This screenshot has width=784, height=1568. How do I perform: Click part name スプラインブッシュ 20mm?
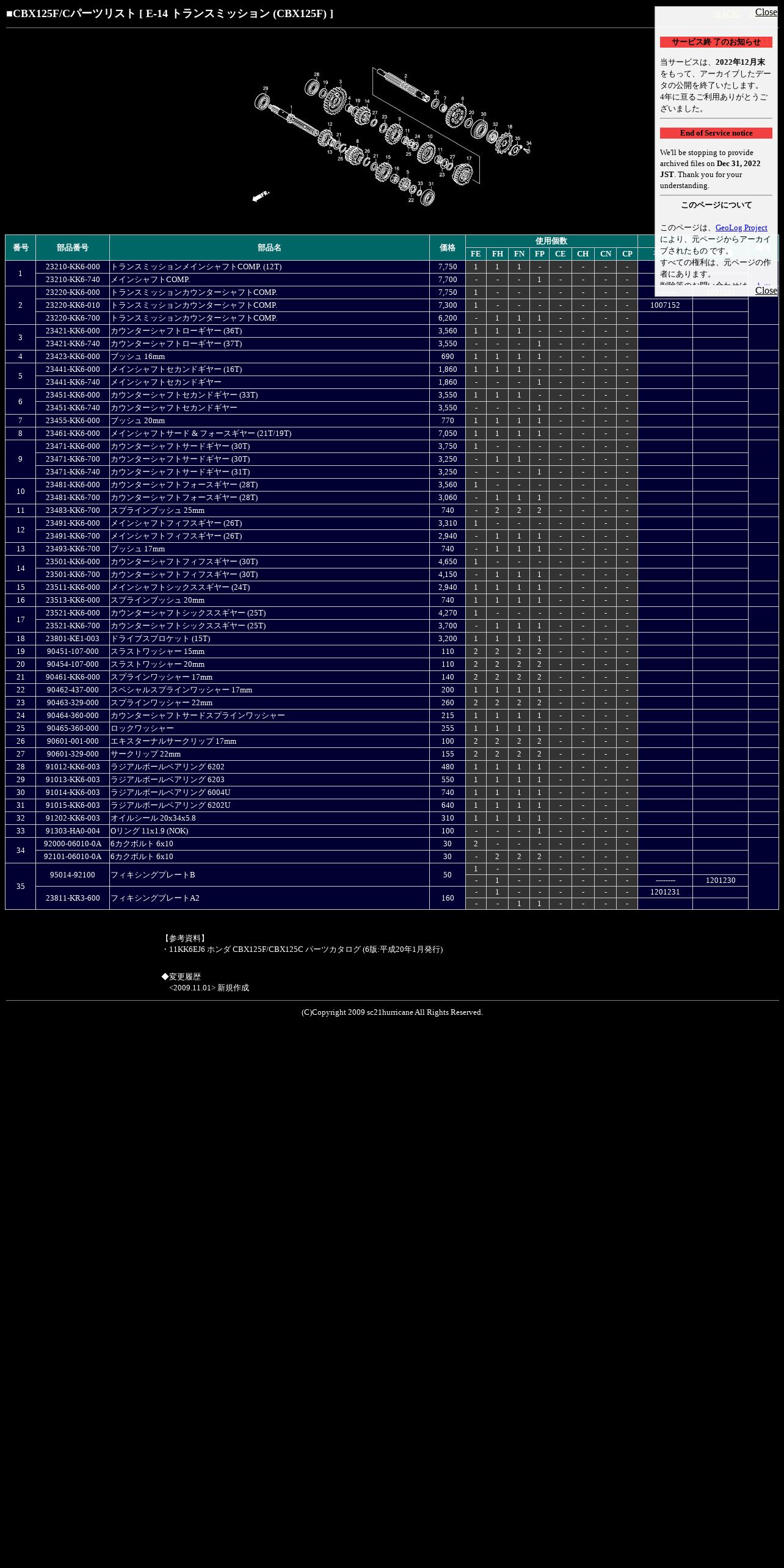click(x=158, y=600)
